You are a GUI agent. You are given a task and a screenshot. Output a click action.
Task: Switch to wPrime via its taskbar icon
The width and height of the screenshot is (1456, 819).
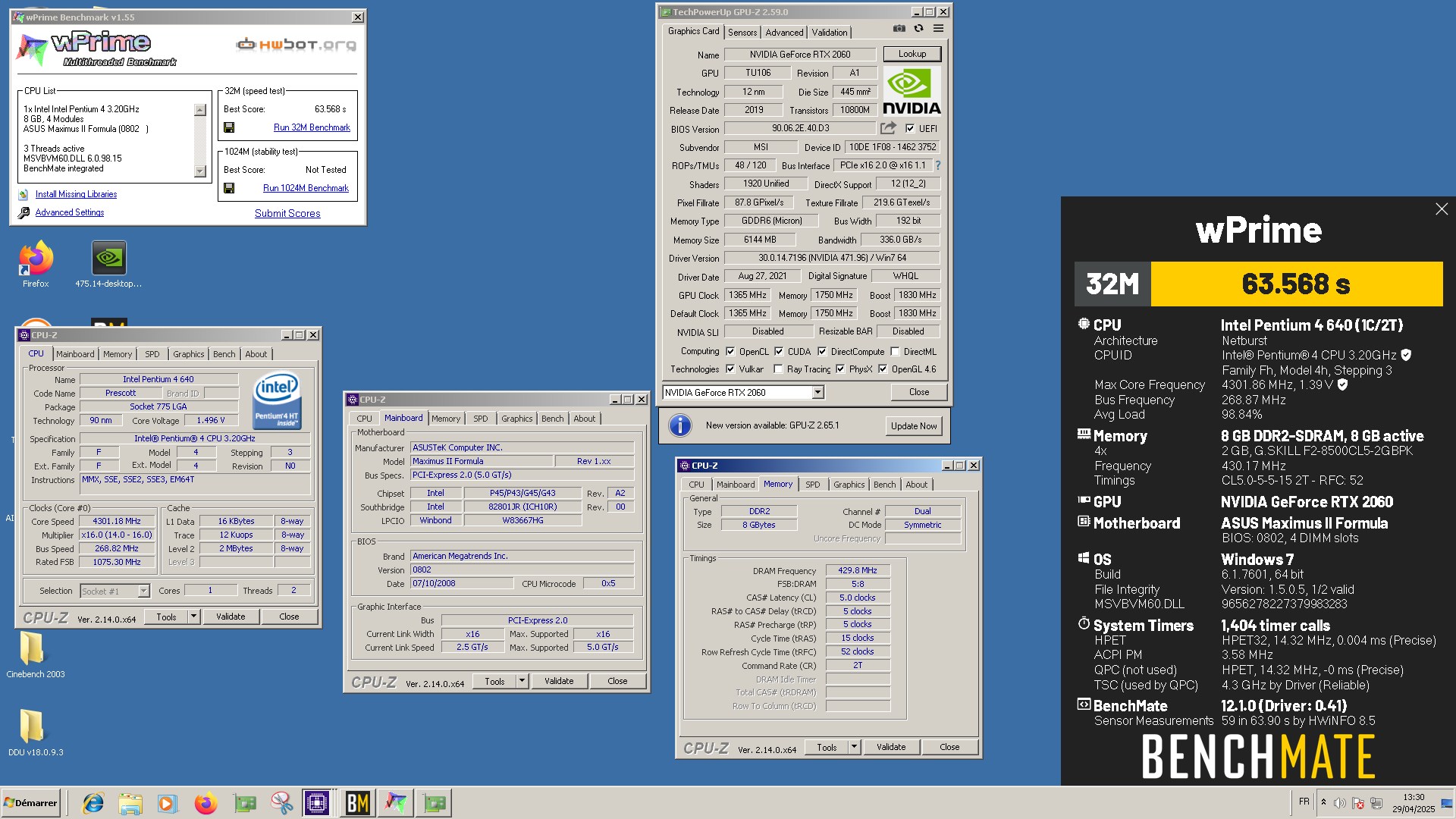point(395,803)
